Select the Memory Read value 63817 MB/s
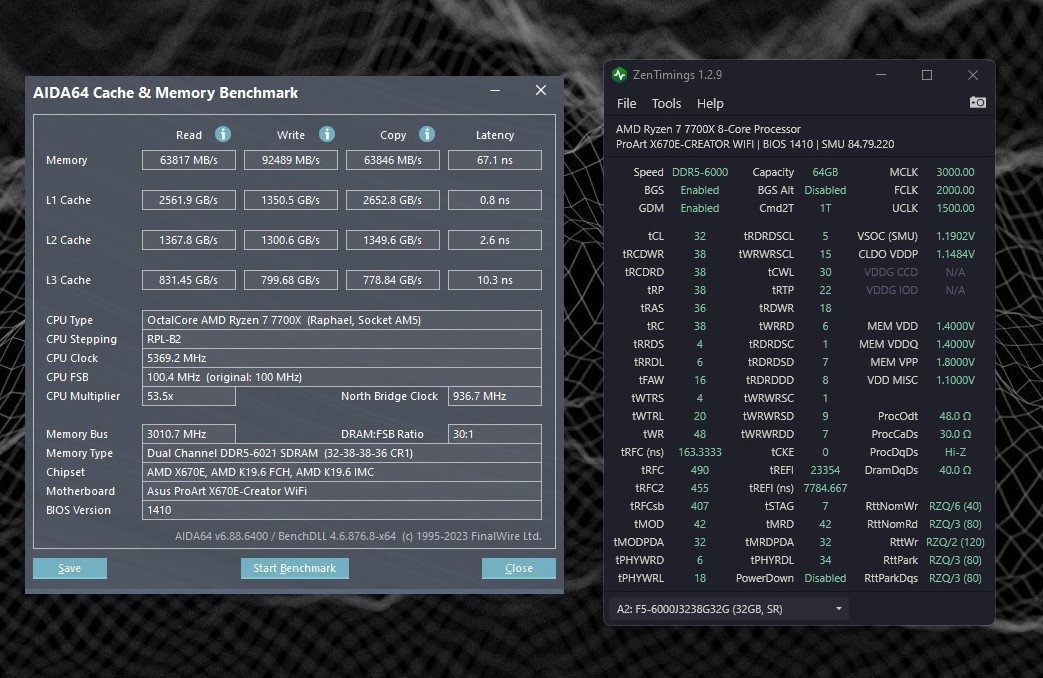Viewport: 1043px width, 678px height. [189, 160]
